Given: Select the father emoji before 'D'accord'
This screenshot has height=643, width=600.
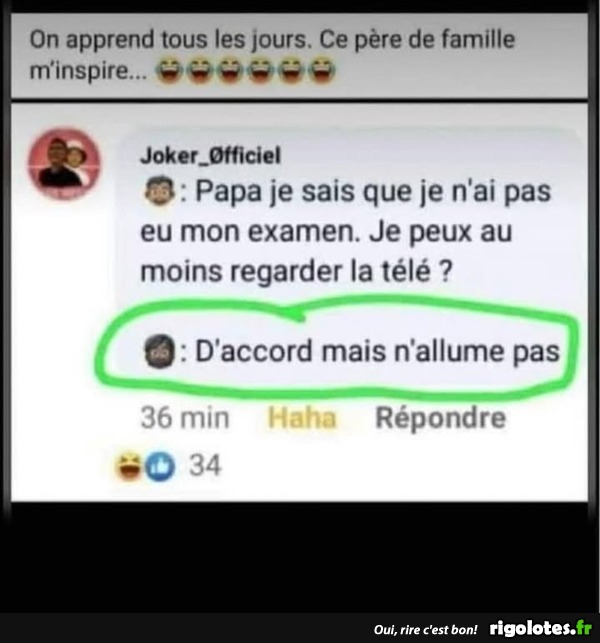Looking at the screenshot, I should [159, 351].
